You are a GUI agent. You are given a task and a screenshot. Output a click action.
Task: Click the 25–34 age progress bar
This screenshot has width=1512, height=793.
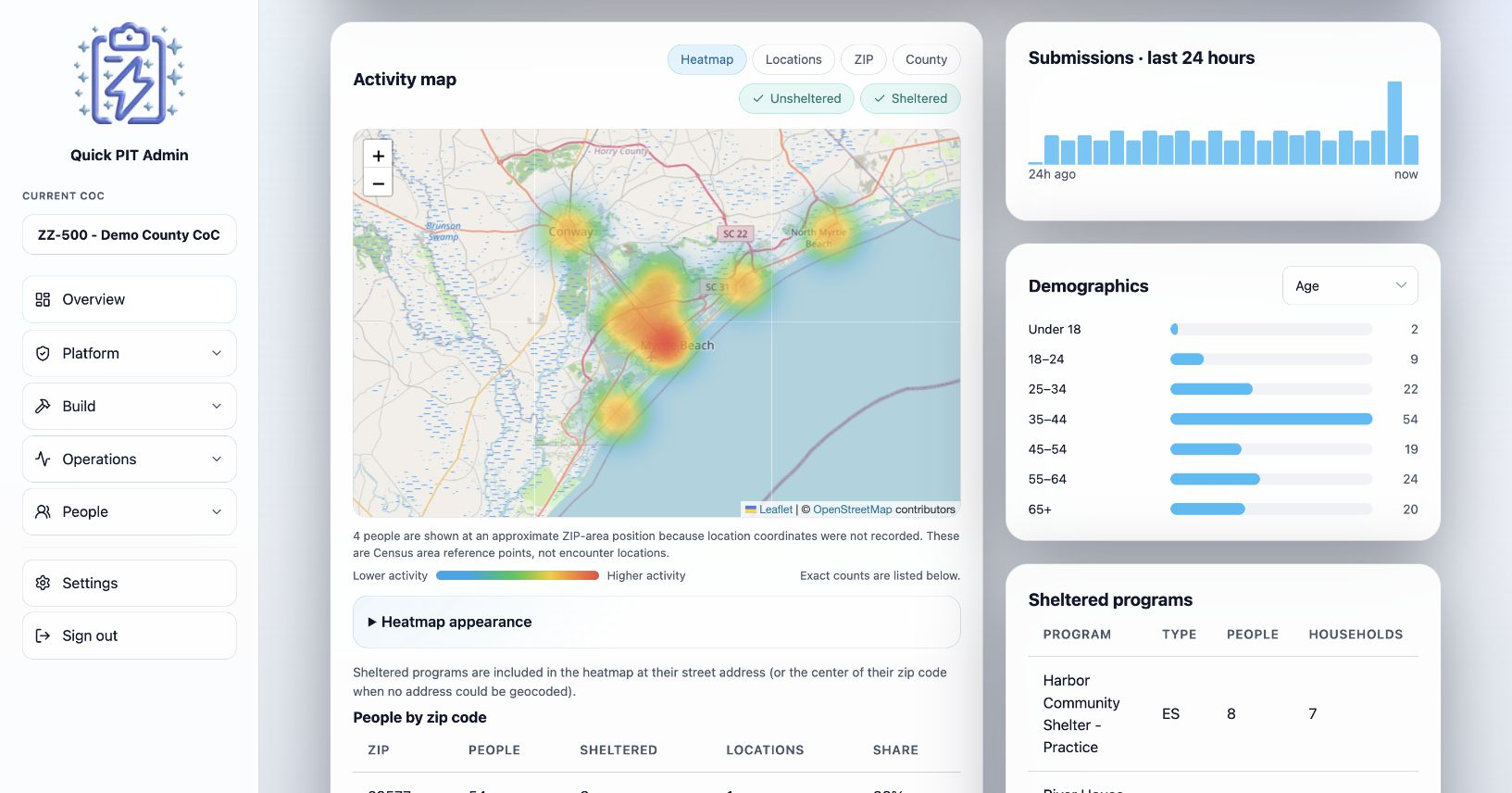click(x=1271, y=389)
